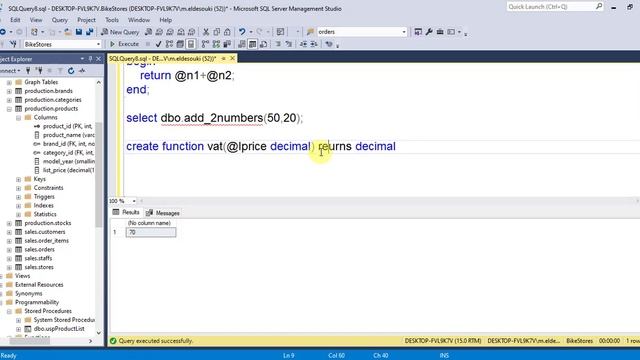Click the Parse checkmark icon
Image resolution: width=640 pixels, height=360 pixels.
pos(158,44)
